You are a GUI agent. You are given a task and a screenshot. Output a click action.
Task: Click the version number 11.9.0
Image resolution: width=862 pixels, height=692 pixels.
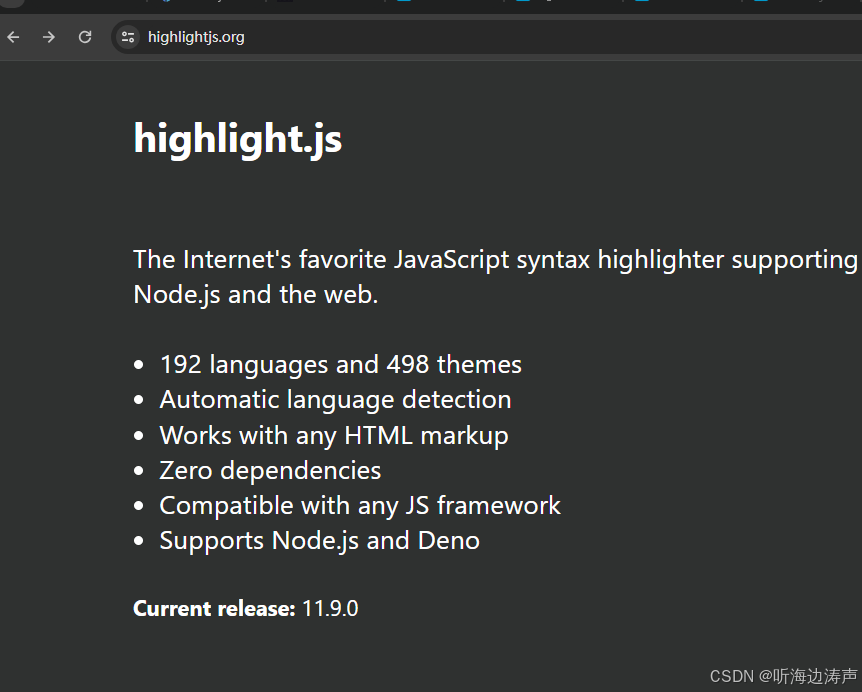[330, 608]
